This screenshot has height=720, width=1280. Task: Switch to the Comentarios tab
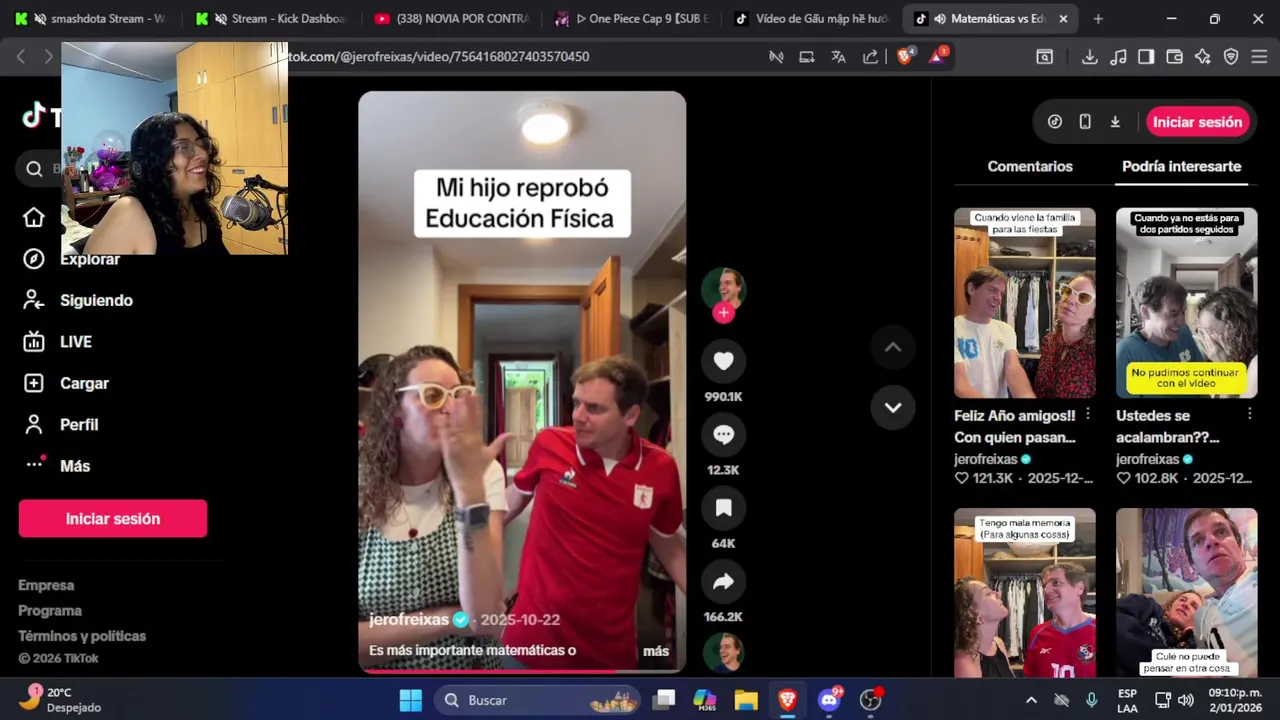click(x=1030, y=166)
